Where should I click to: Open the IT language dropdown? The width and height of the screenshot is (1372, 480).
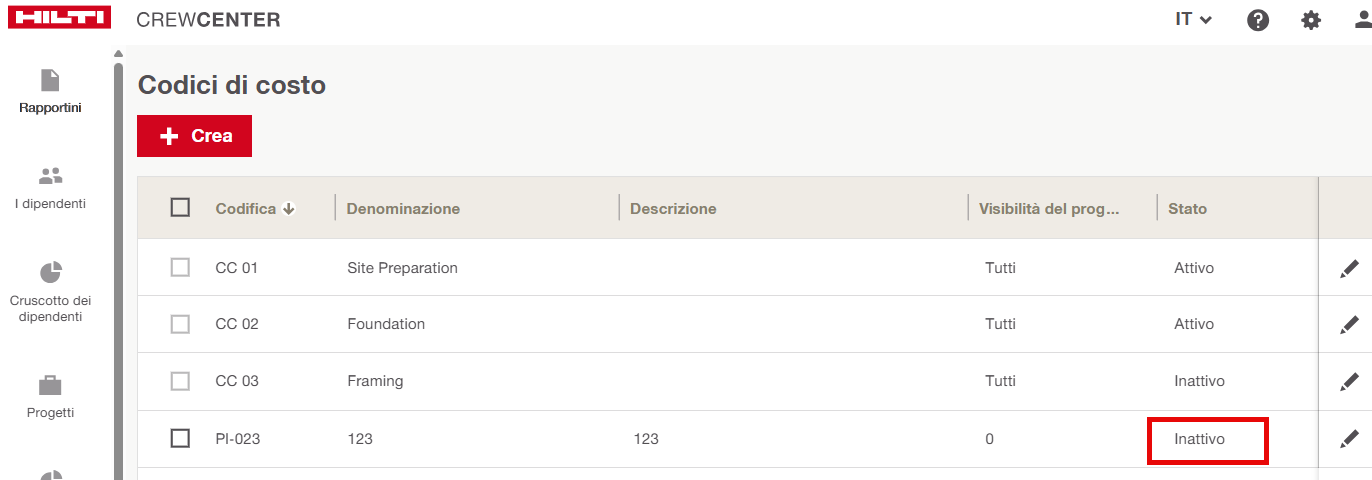point(1193,19)
